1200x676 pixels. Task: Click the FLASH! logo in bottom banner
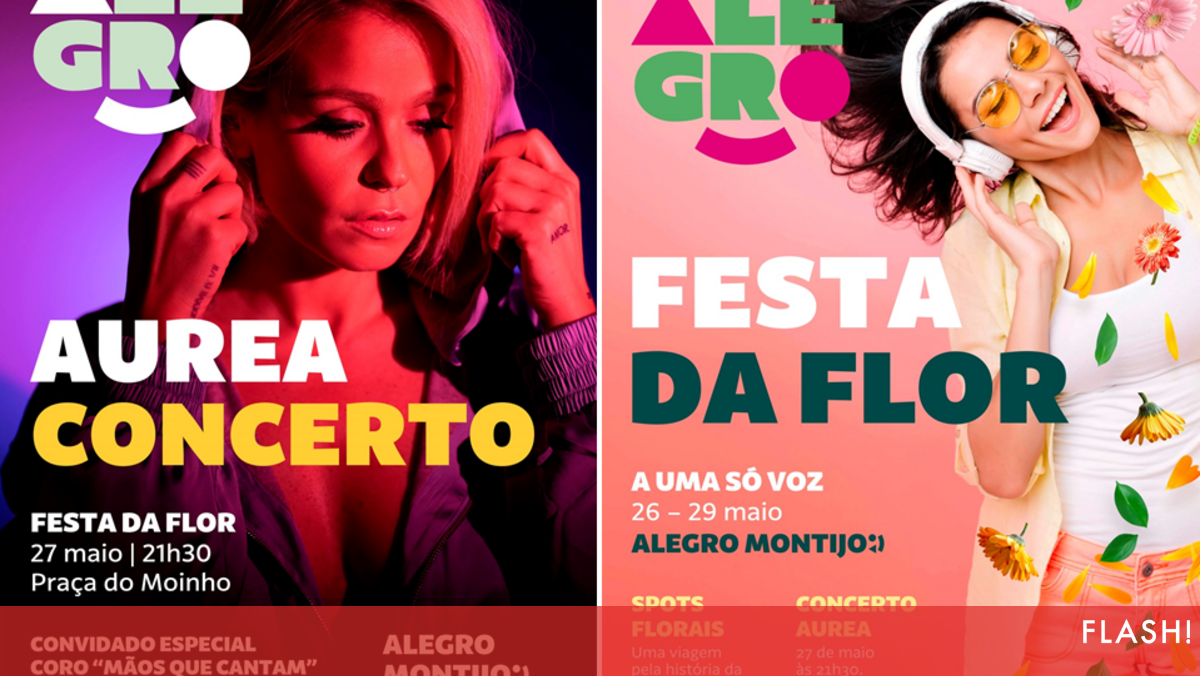(x=1136, y=632)
